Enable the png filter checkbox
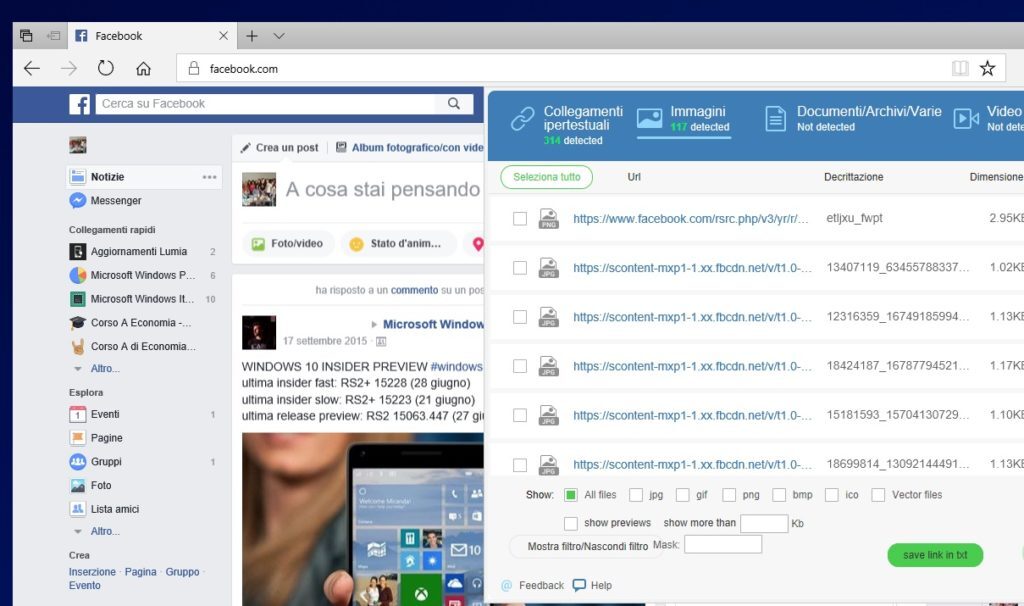 [729, 495]
